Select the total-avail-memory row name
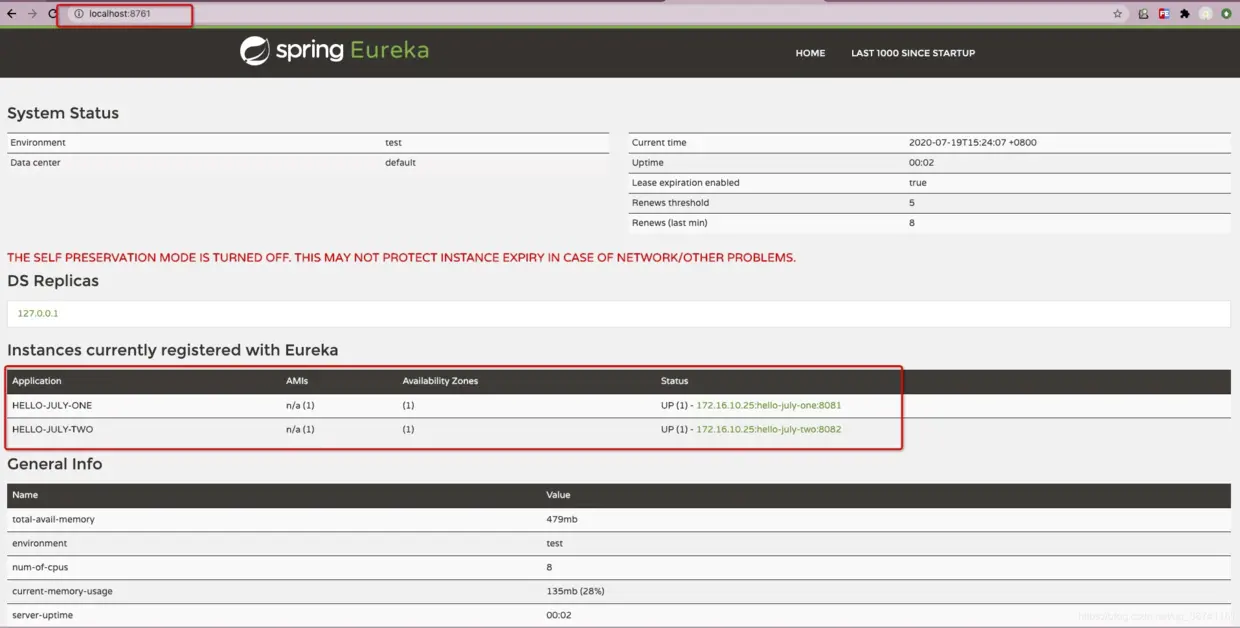The width and height of the screenshot is (1240, 628). (x=53, y=519)
